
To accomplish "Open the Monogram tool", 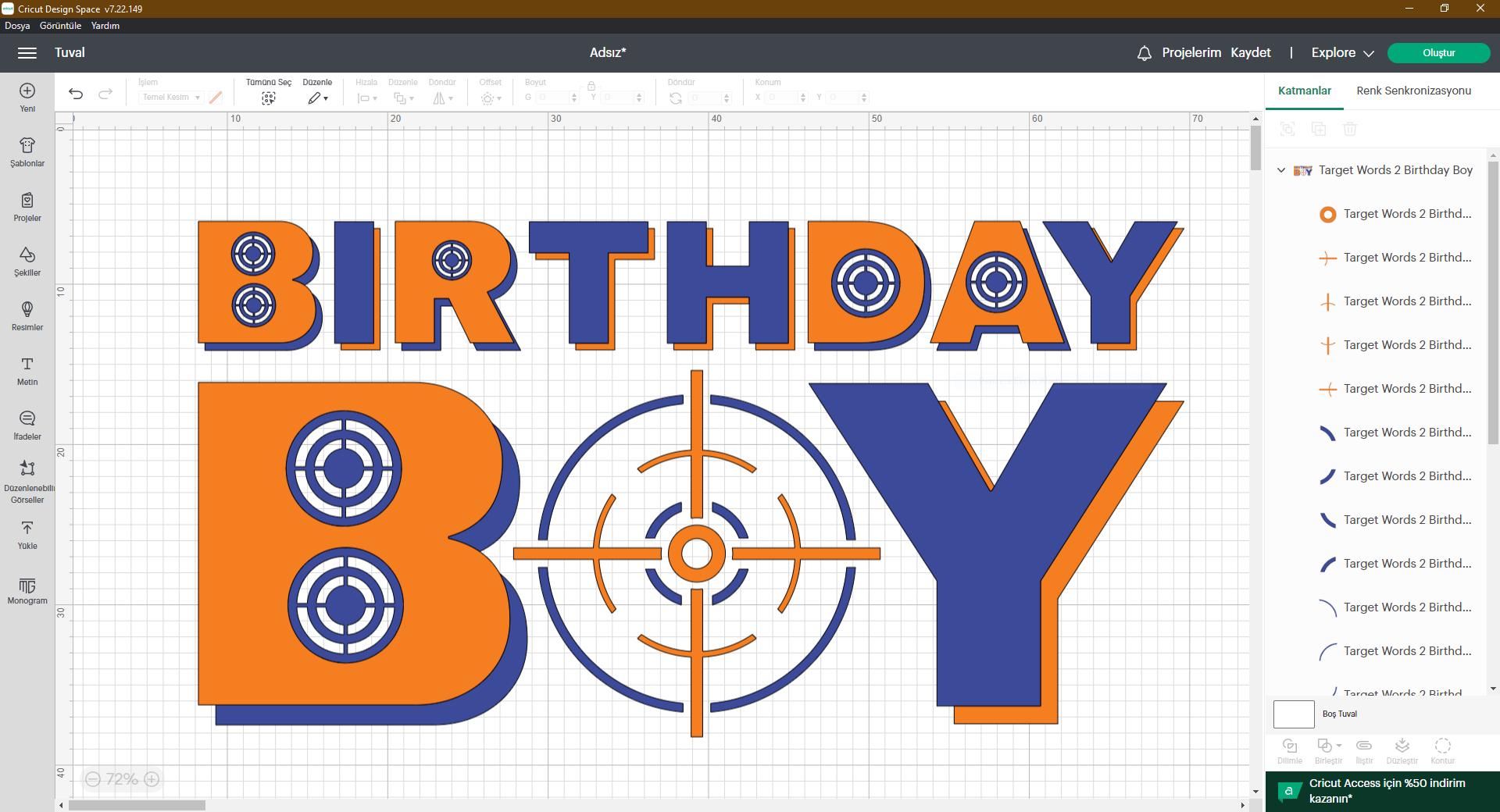I will 27,590.
